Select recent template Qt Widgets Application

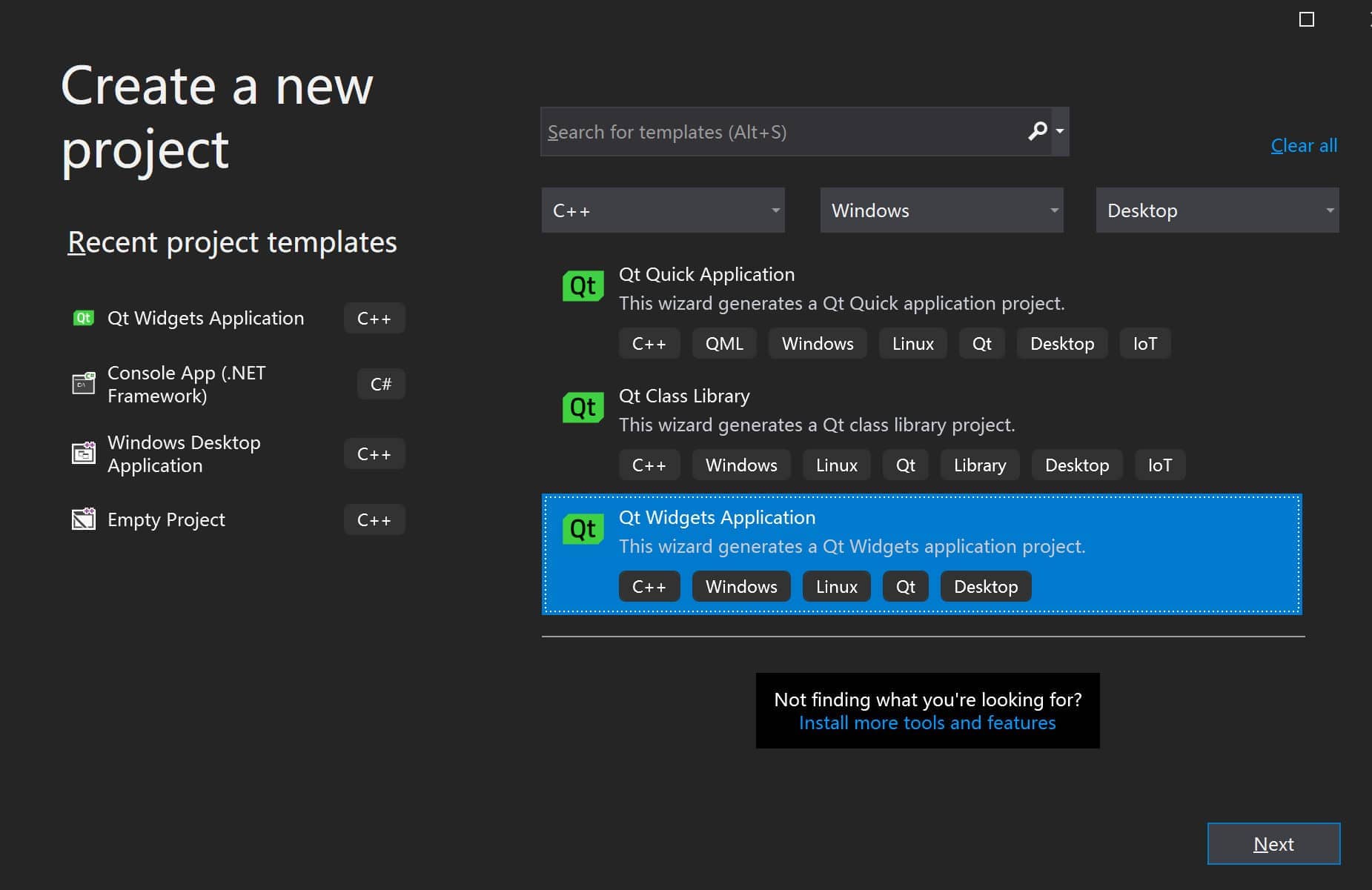206,318
